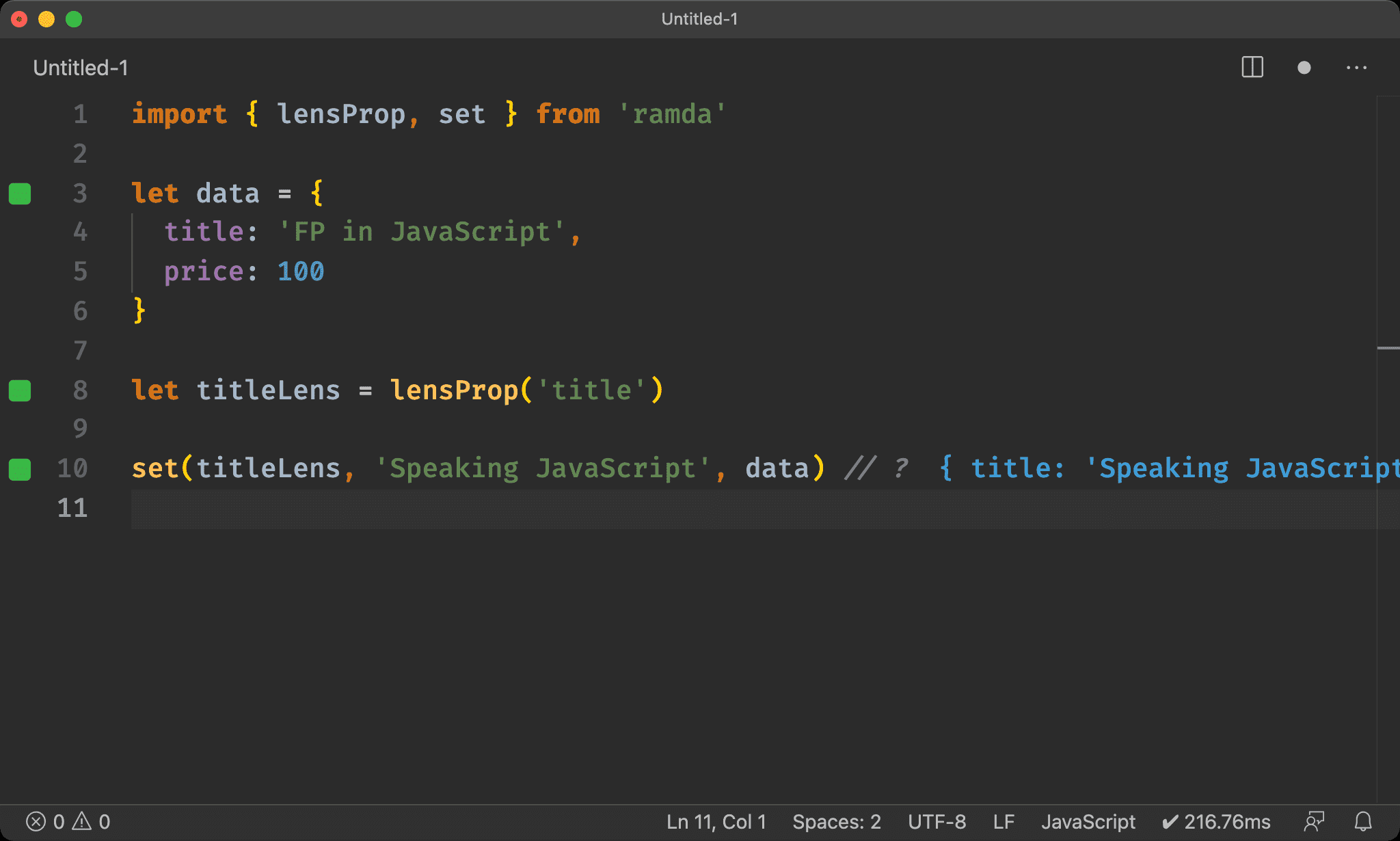The height and width of the screenshot is (841, 1400).
Task: Click line number 1 in gutter
Action: tap(80, 114)
